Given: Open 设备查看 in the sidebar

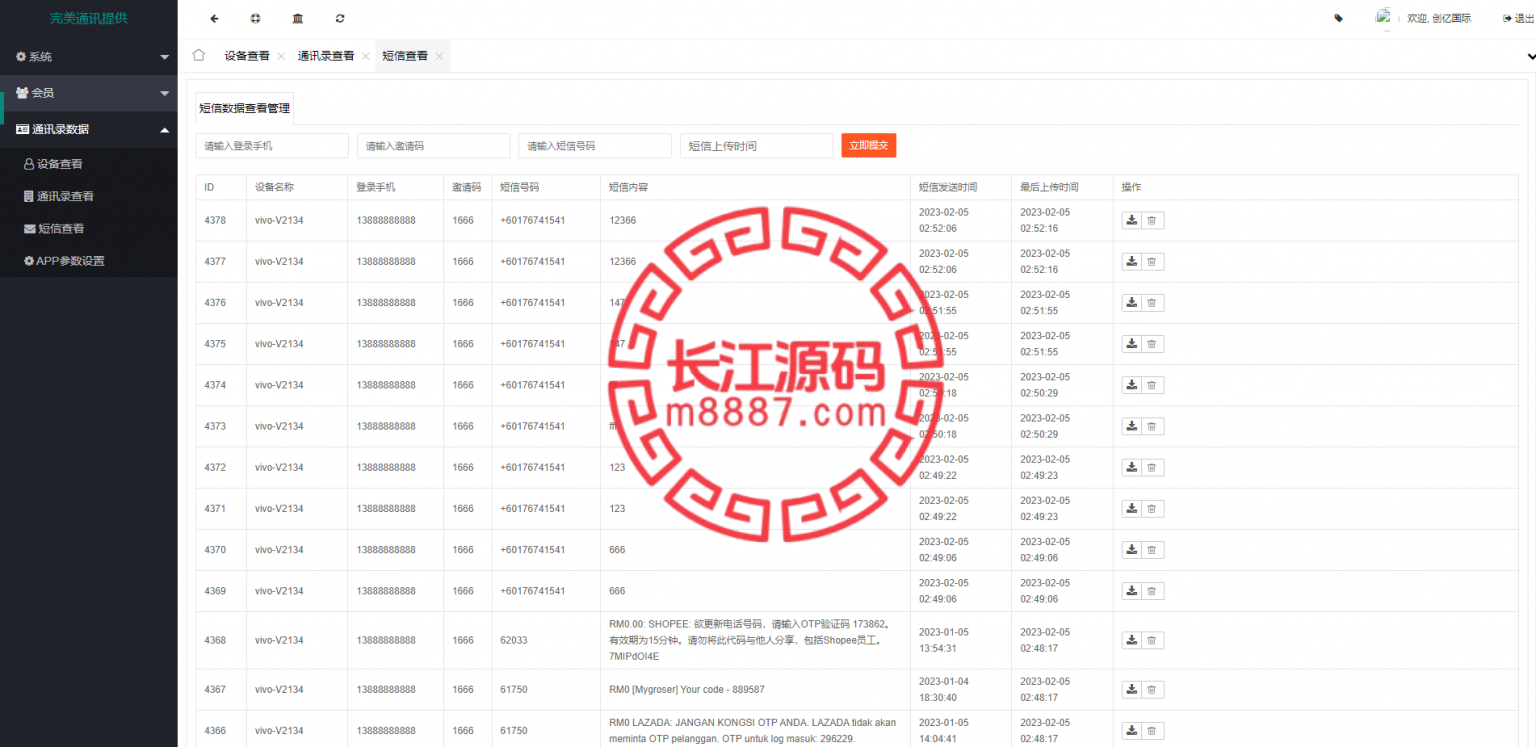Looking at the screenshot, I should coord(89,164).
